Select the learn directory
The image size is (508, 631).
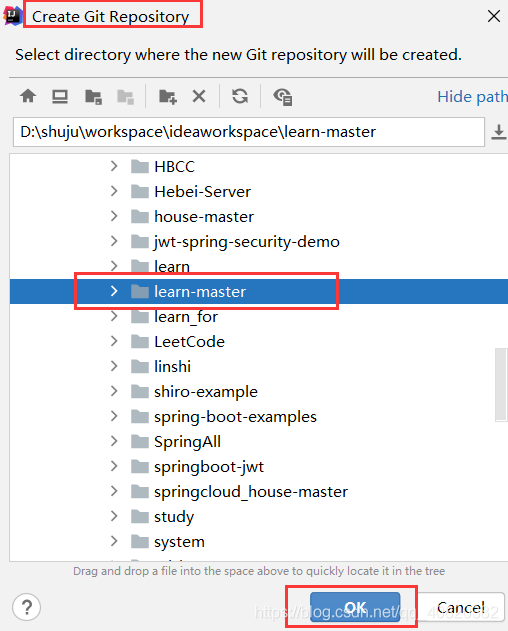pos(172,266)
